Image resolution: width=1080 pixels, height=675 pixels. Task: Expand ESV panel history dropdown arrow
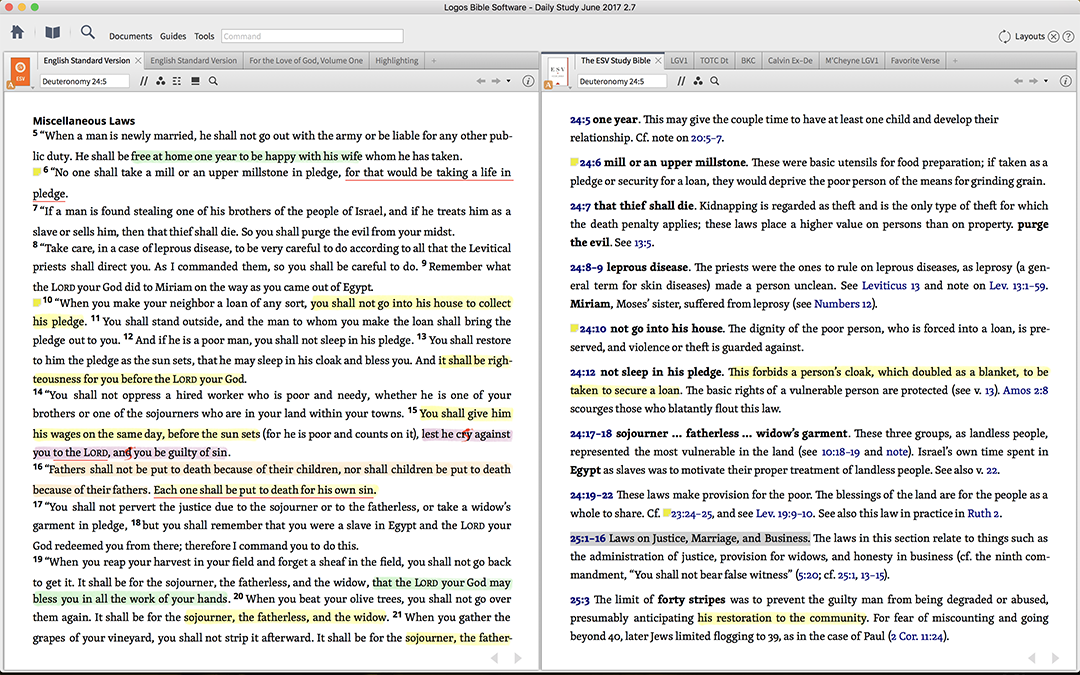tap(509, 81)
